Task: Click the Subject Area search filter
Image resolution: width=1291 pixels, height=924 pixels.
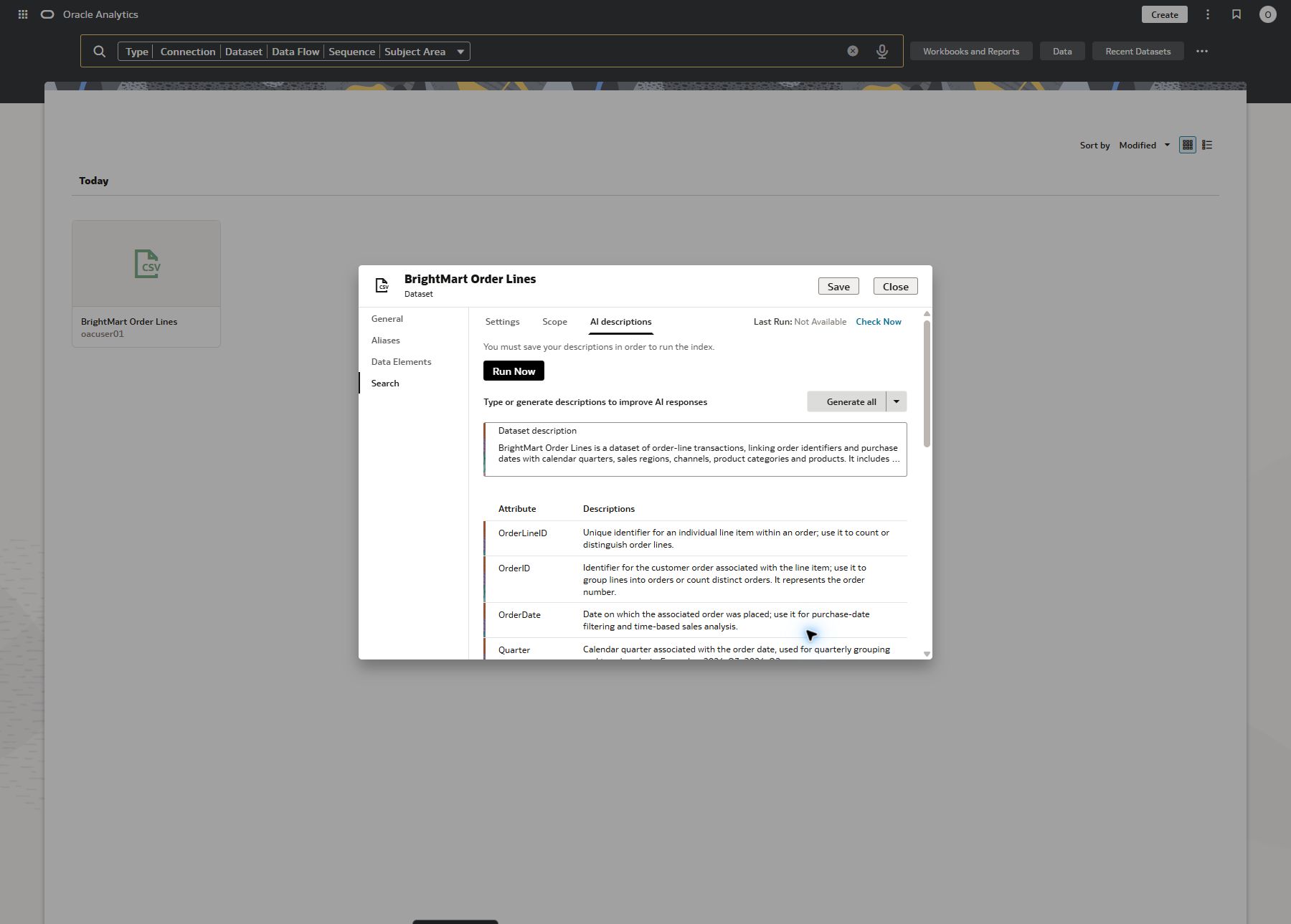Action: click(415, 52)
